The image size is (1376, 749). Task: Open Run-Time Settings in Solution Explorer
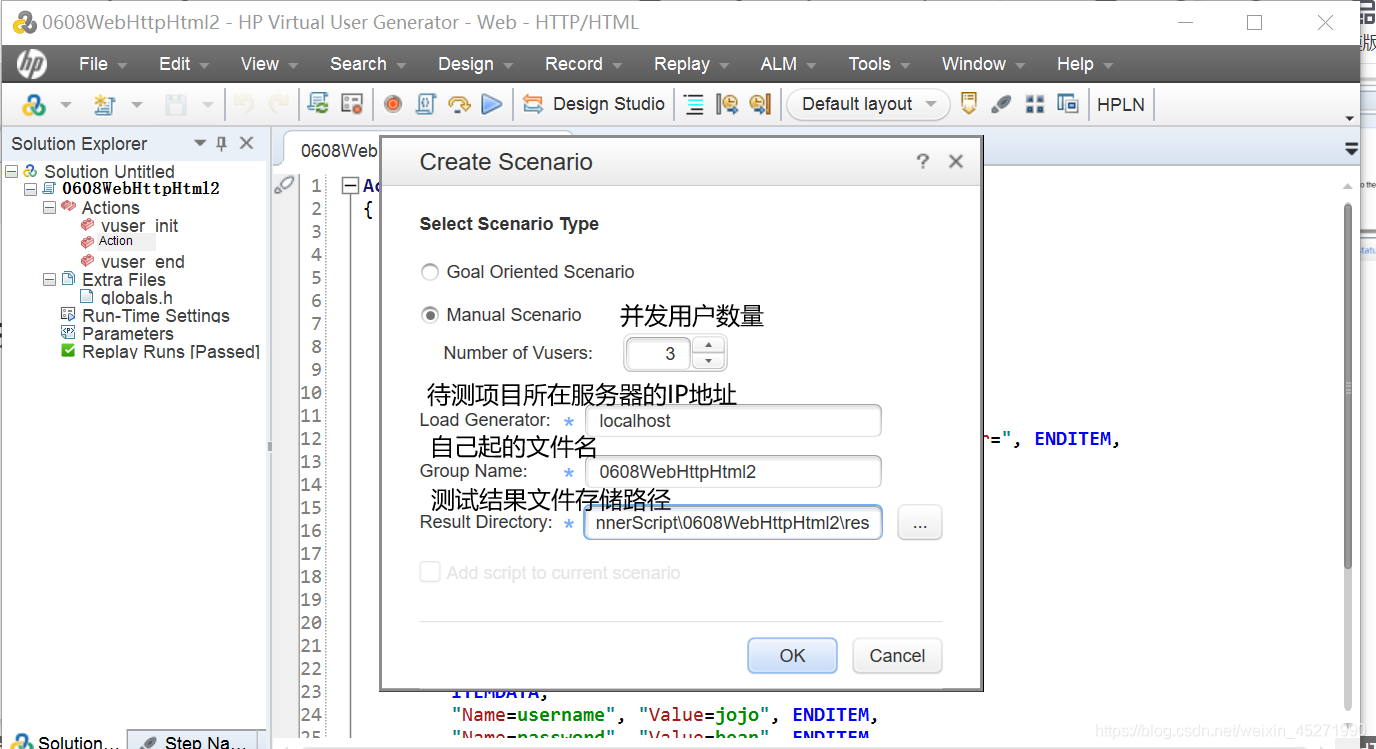[x=155, y=316]
